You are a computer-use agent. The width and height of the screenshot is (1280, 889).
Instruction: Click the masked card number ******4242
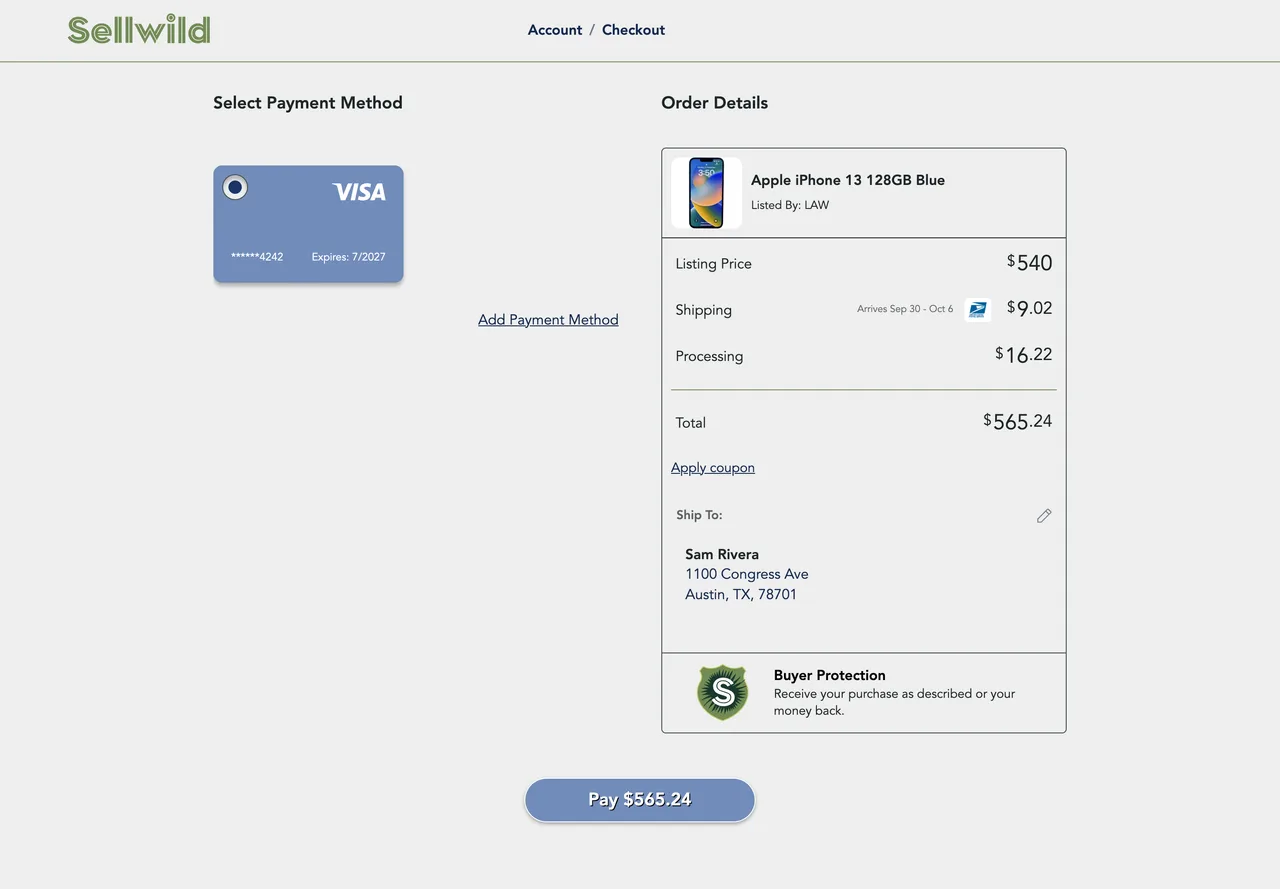tap(257, 257)
